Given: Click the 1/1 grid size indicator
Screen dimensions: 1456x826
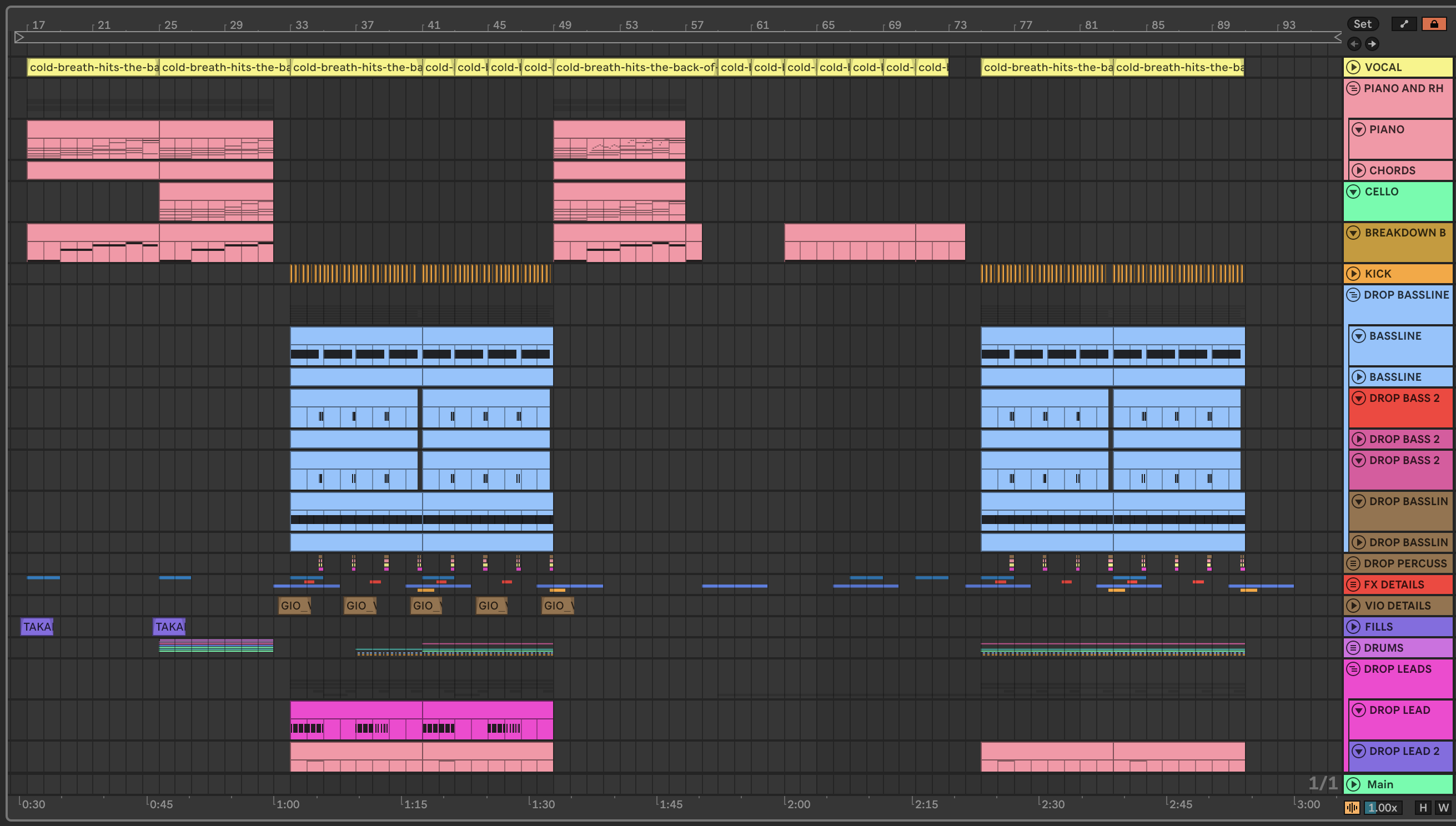Looking at the screenshot, I should tap(1322, 783).
